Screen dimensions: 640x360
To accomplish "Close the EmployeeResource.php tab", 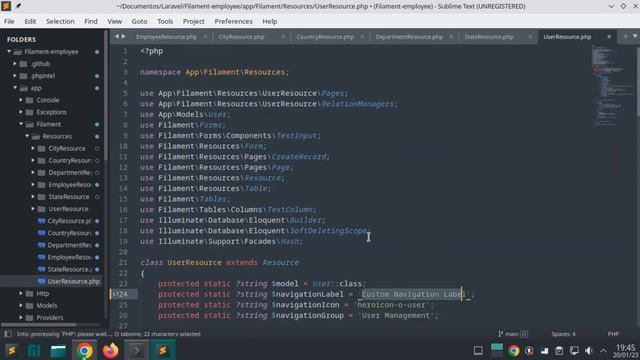I will [205, 37].
